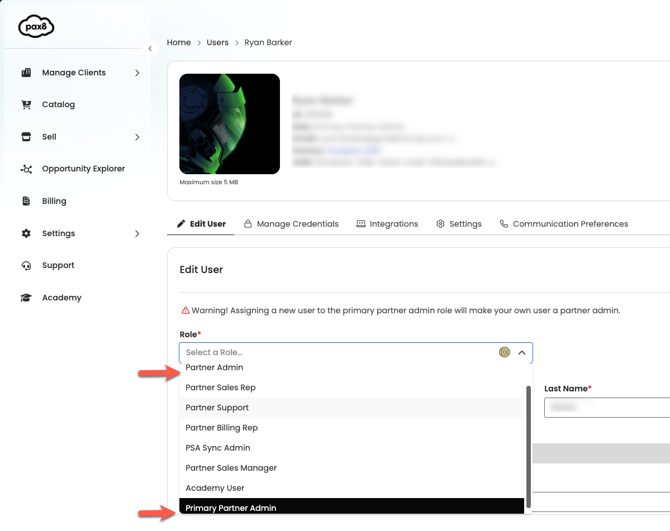Click the Pax8 cloud logo

point(36,27)
